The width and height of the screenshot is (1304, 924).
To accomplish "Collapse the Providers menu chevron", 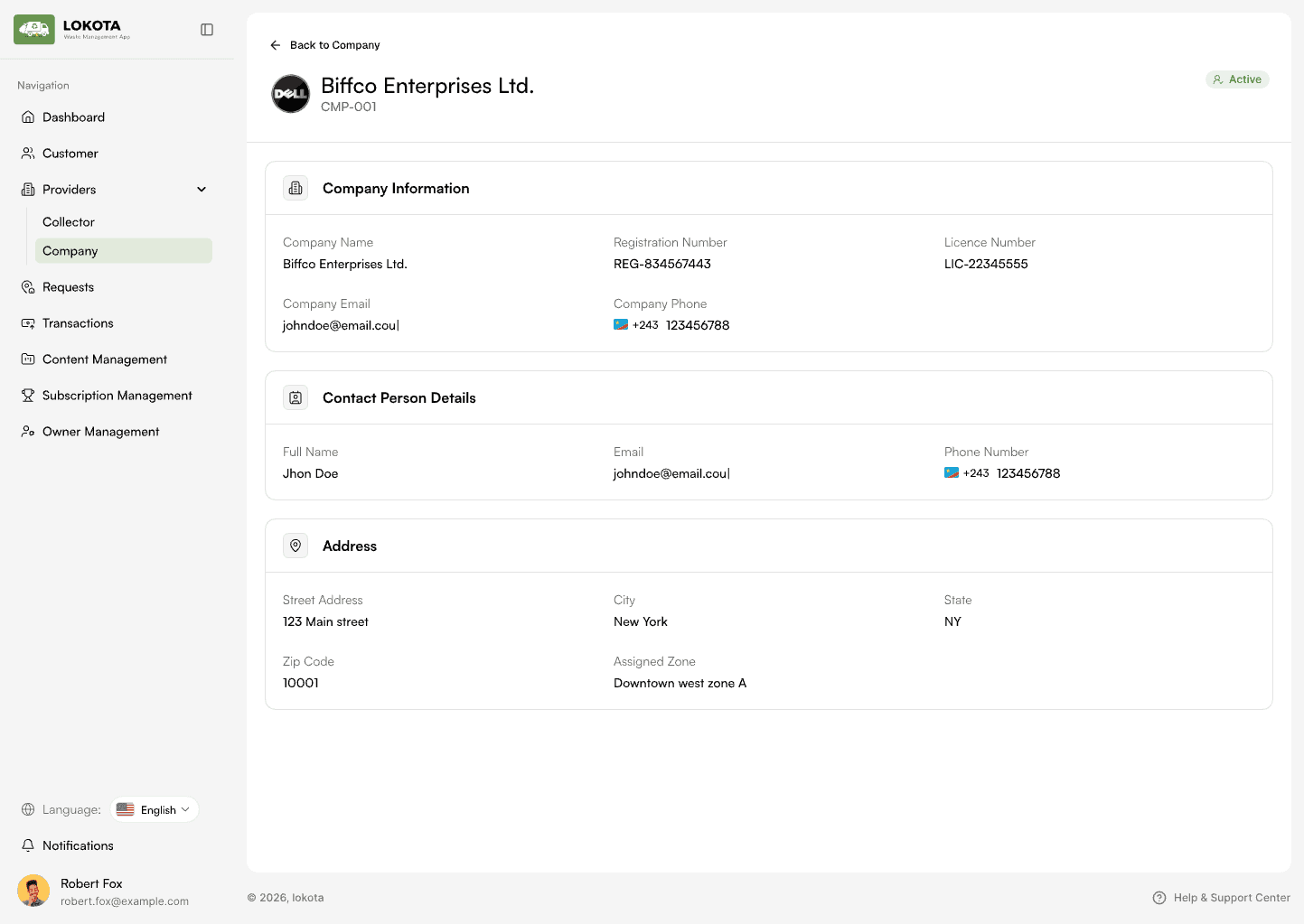I will [x=202, y=190].
